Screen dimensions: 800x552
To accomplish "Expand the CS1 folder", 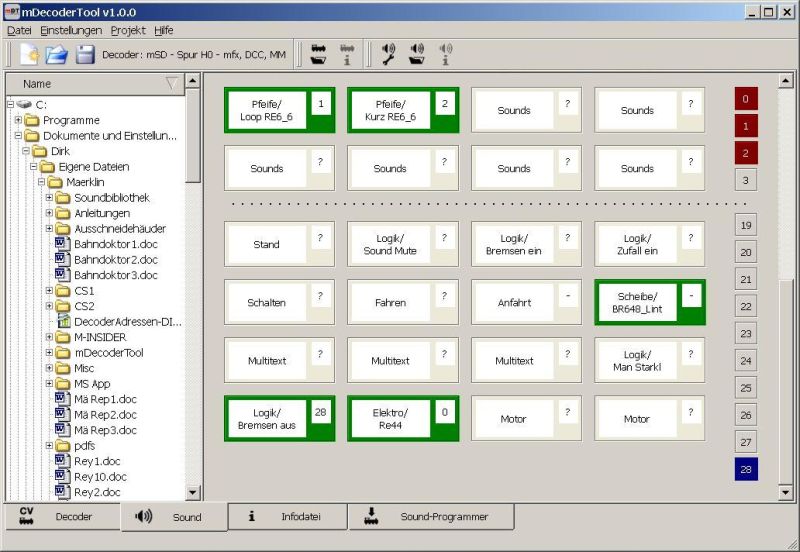I will click(x=49, y=291).
